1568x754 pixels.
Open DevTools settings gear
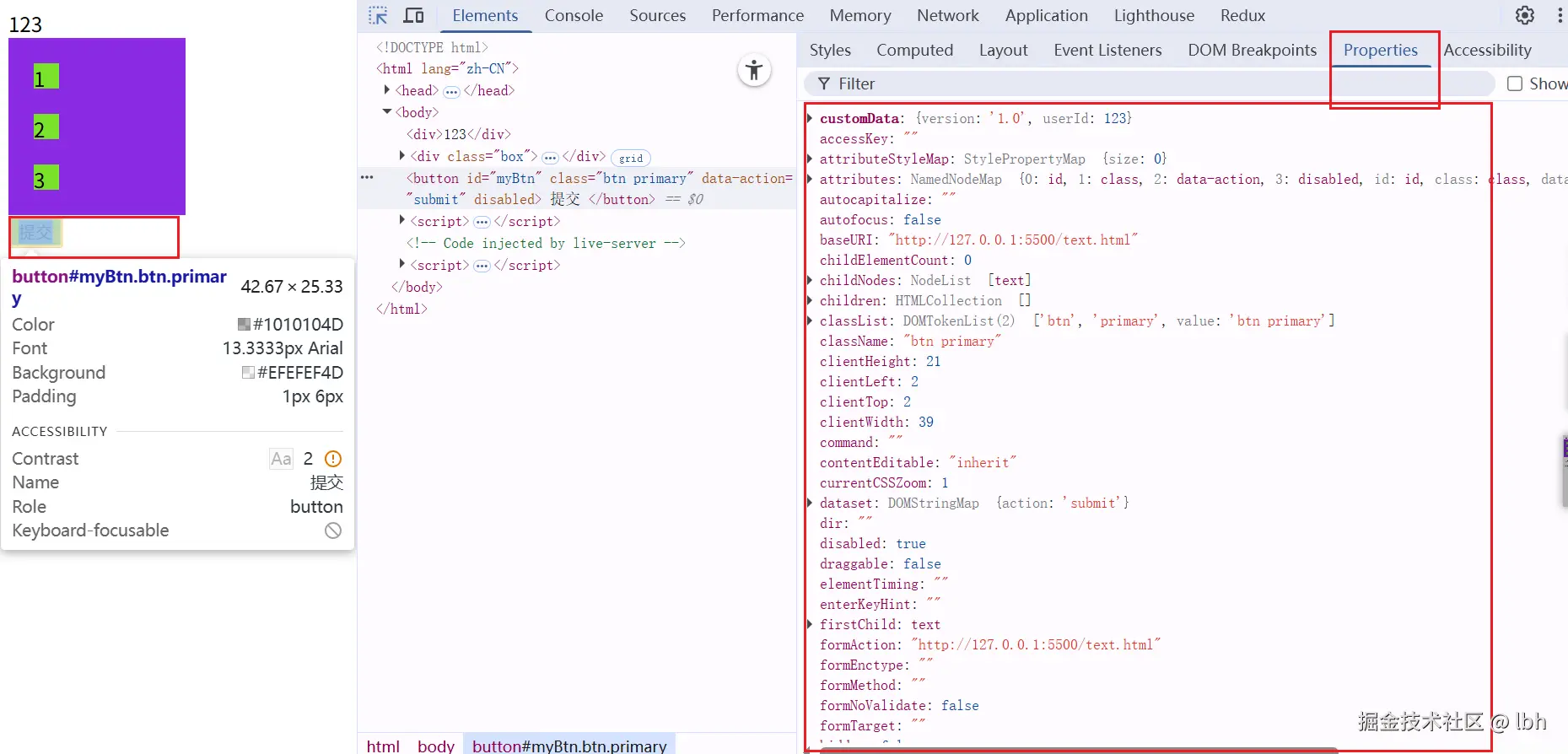(x=1524, y=15)
